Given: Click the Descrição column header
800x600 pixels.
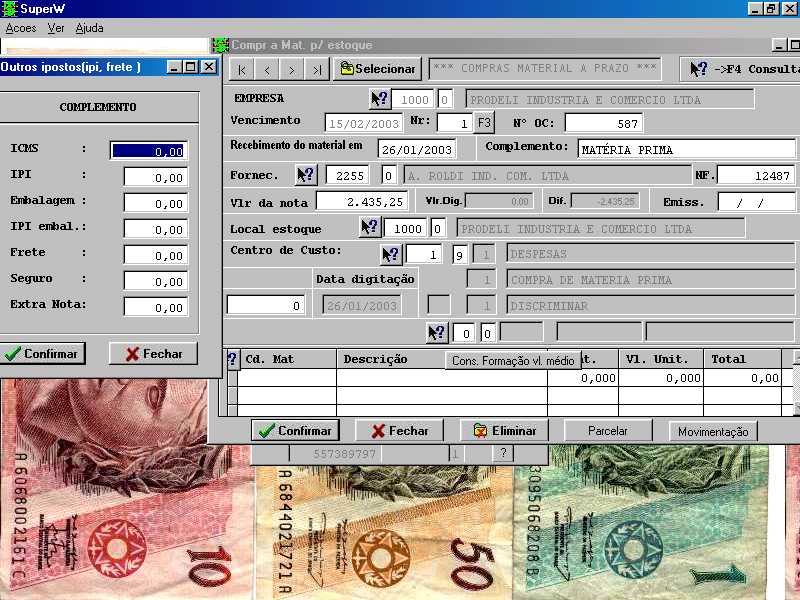Looking at the screenshot, I should (x=393, y=359).
